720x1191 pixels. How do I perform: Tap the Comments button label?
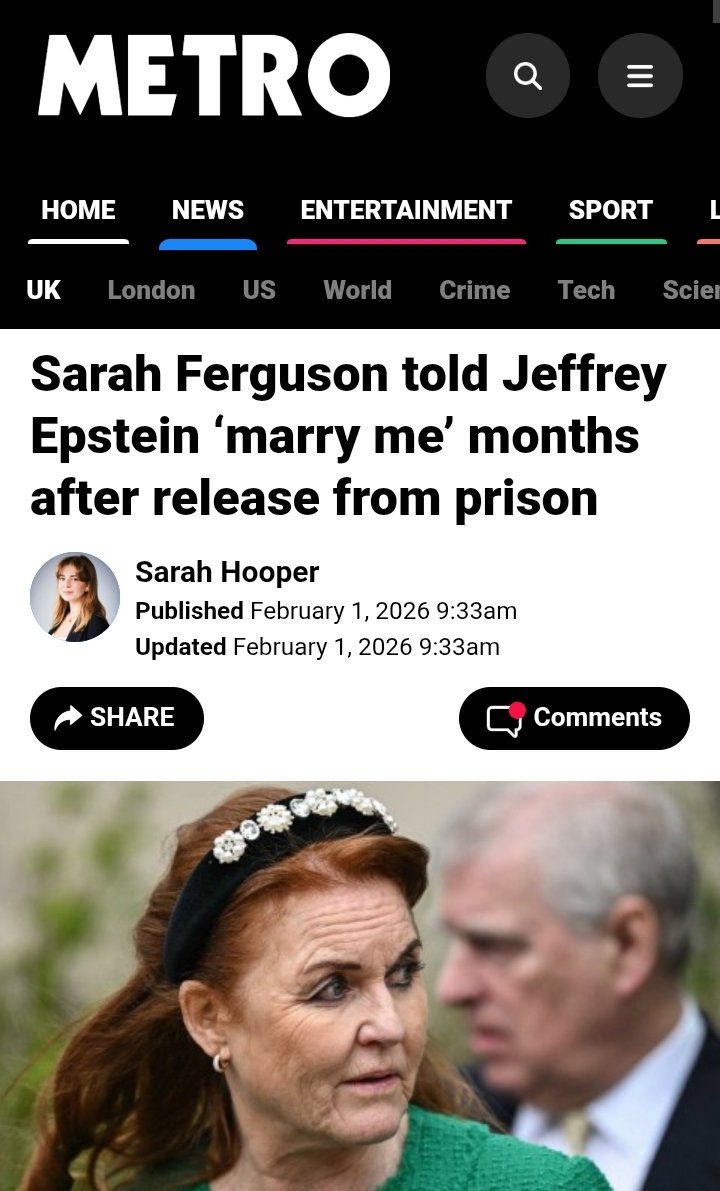598,717
